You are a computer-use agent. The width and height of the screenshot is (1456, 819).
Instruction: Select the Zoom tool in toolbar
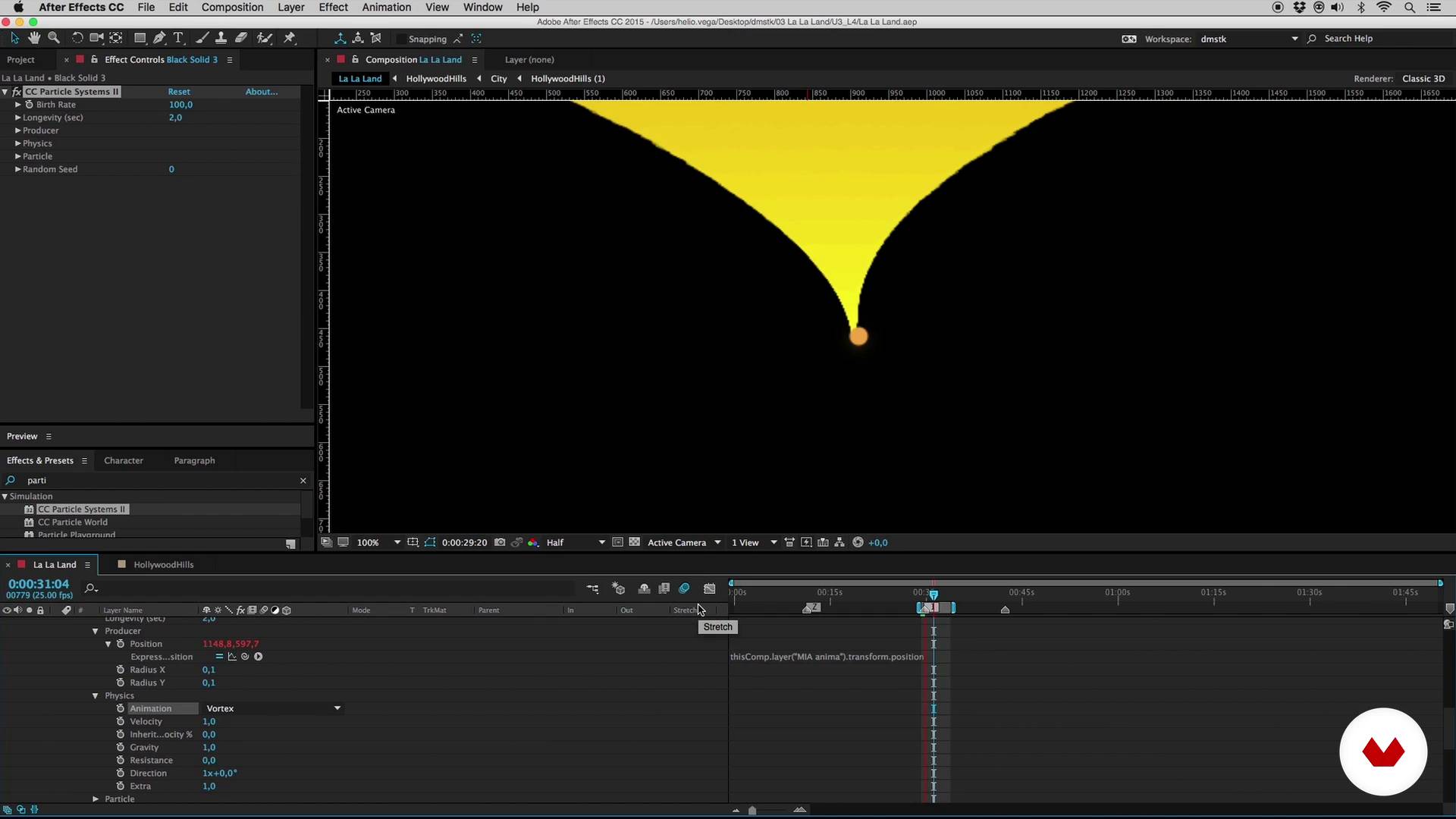click(x=54, y=38)
